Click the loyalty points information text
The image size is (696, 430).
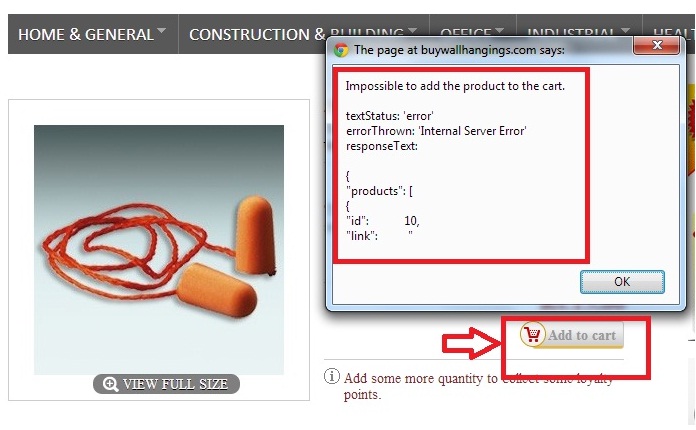[478, 386]
